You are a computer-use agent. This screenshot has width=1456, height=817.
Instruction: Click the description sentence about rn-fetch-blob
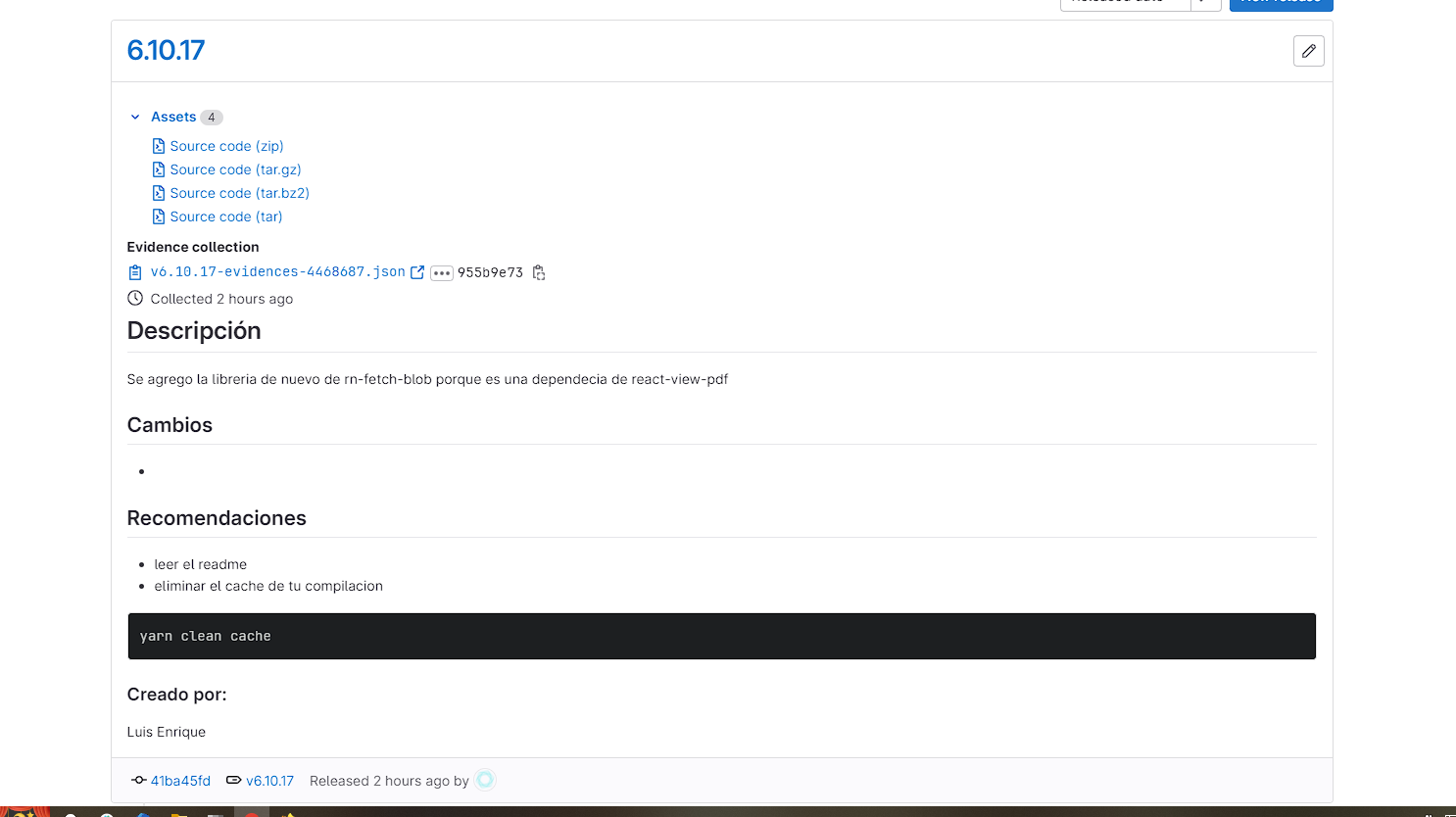pyautogui.click(x=427, y=379)
